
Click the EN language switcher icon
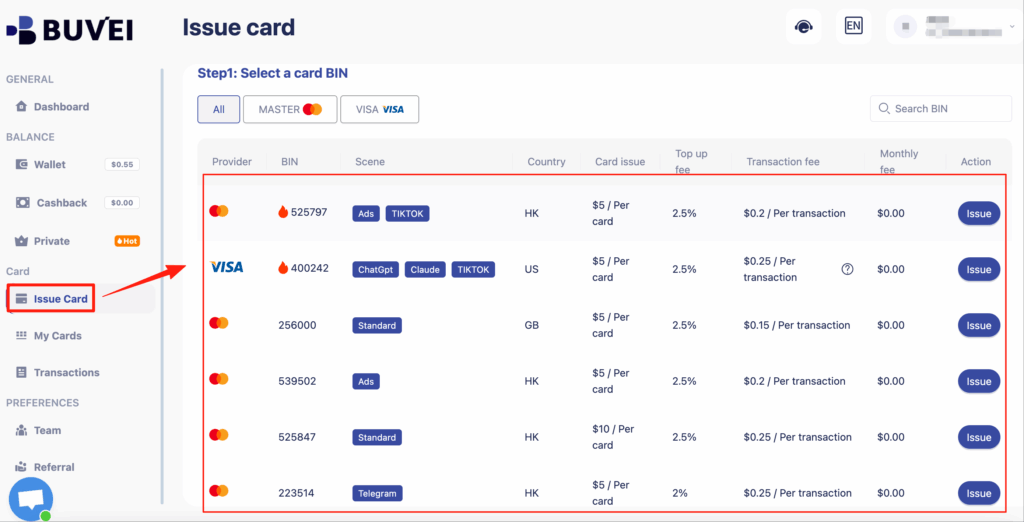pos(853,27)
